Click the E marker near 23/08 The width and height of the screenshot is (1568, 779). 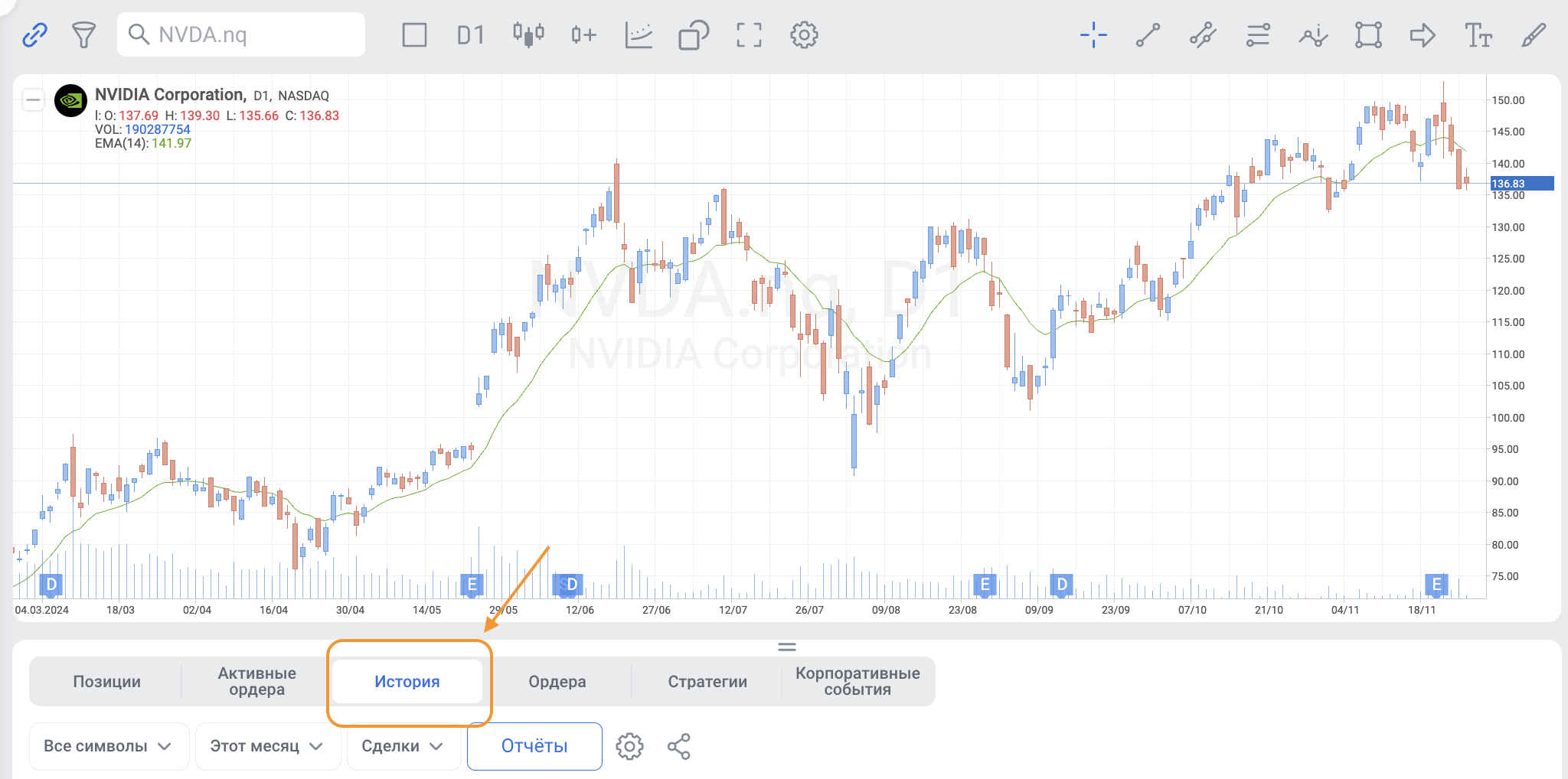(x=985, y=585)
